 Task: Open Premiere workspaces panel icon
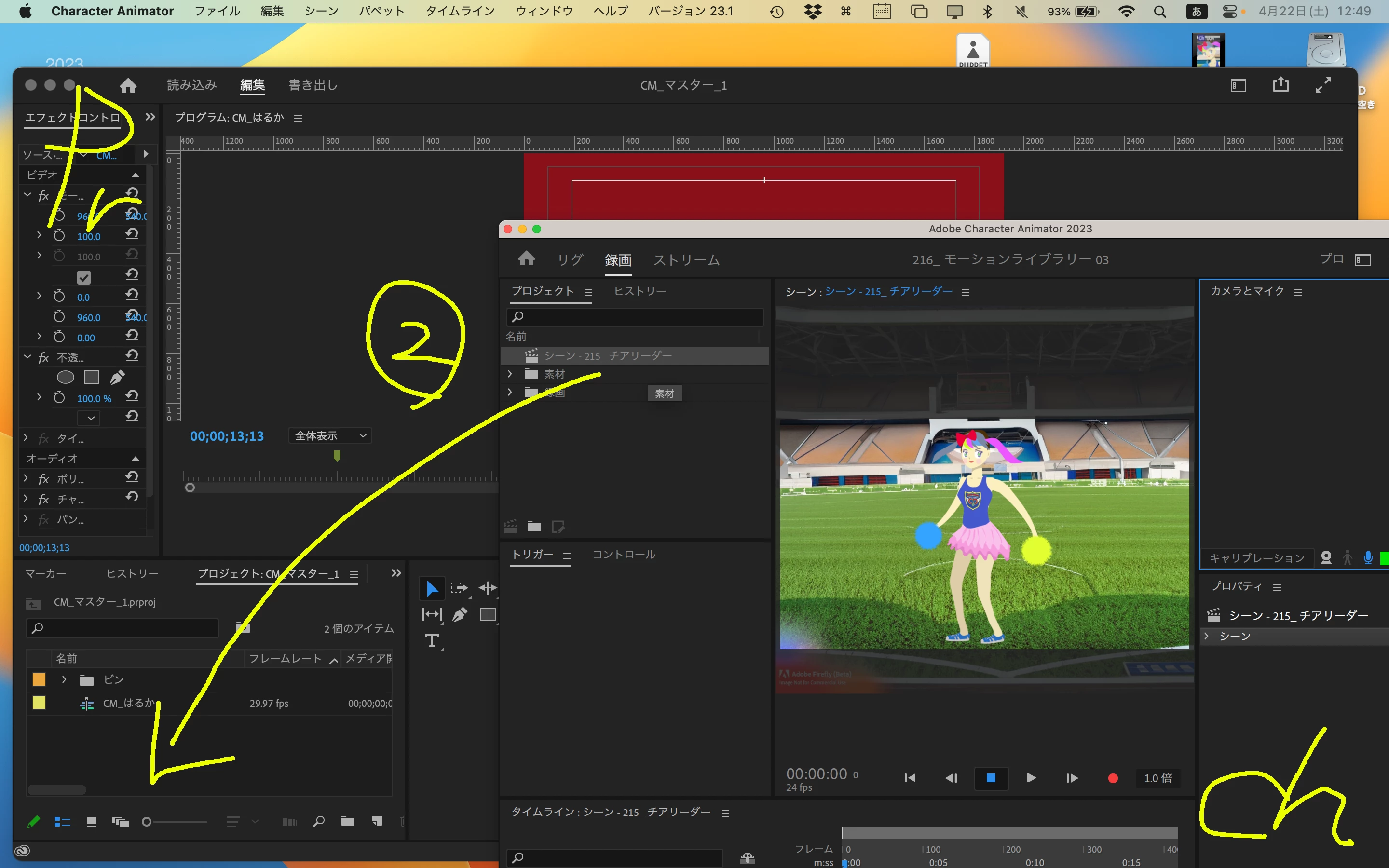1238,85
